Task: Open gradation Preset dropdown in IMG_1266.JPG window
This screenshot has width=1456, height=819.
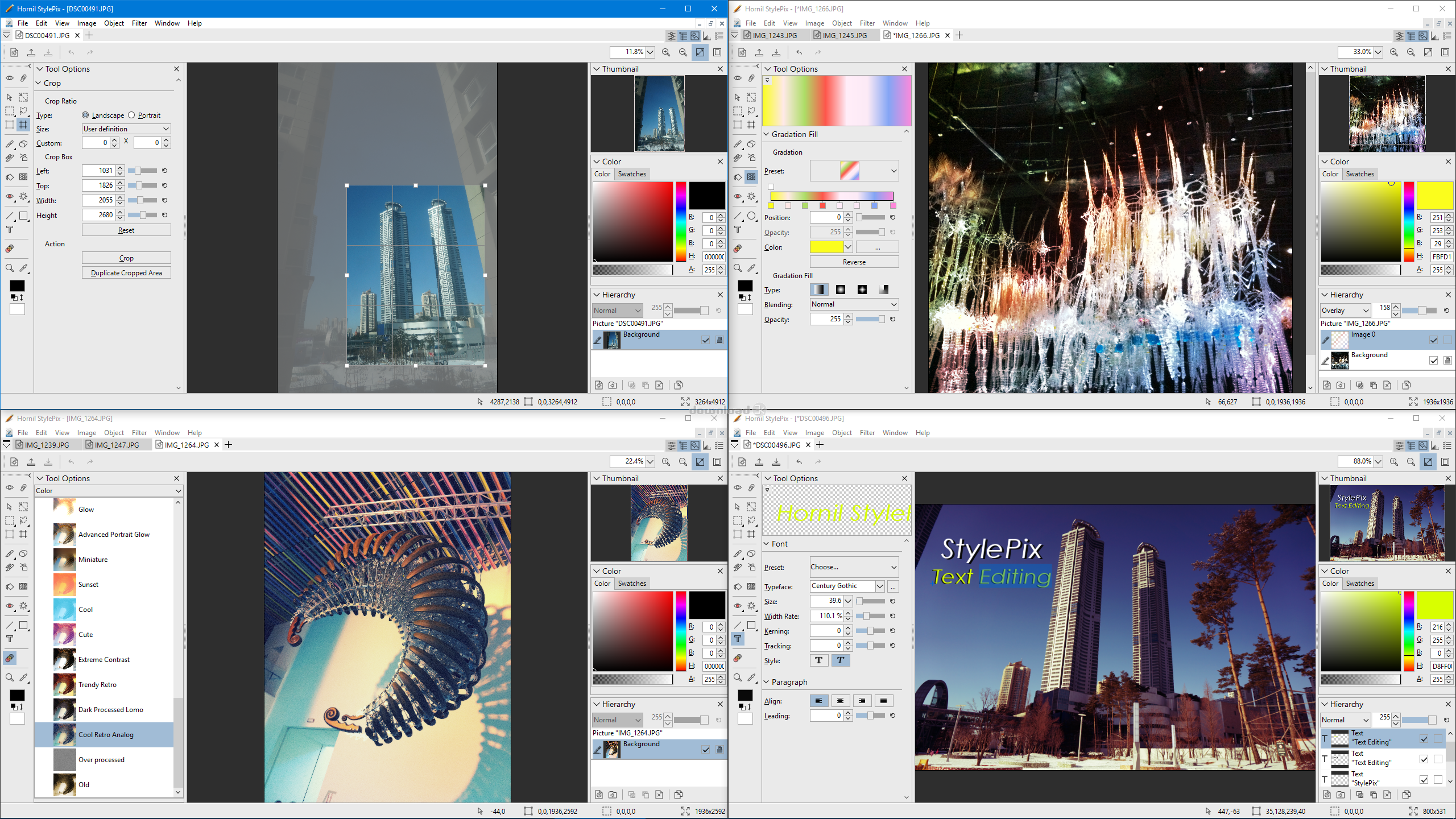Action: pos(854,171)
